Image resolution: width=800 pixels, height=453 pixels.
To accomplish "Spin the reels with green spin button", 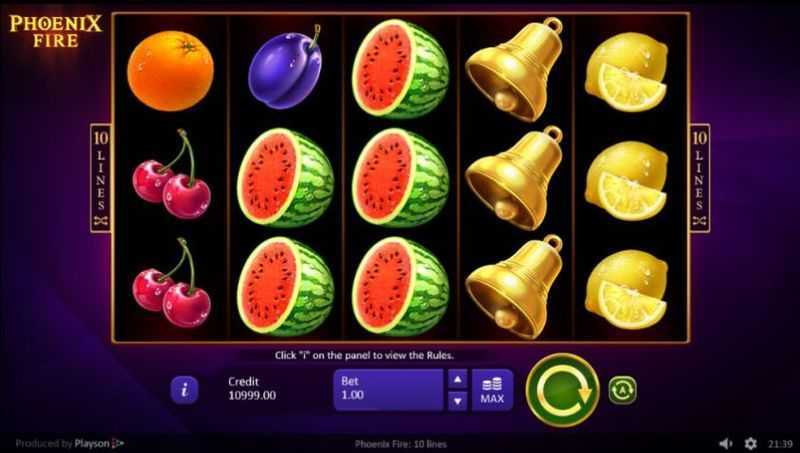I will 562,390.
